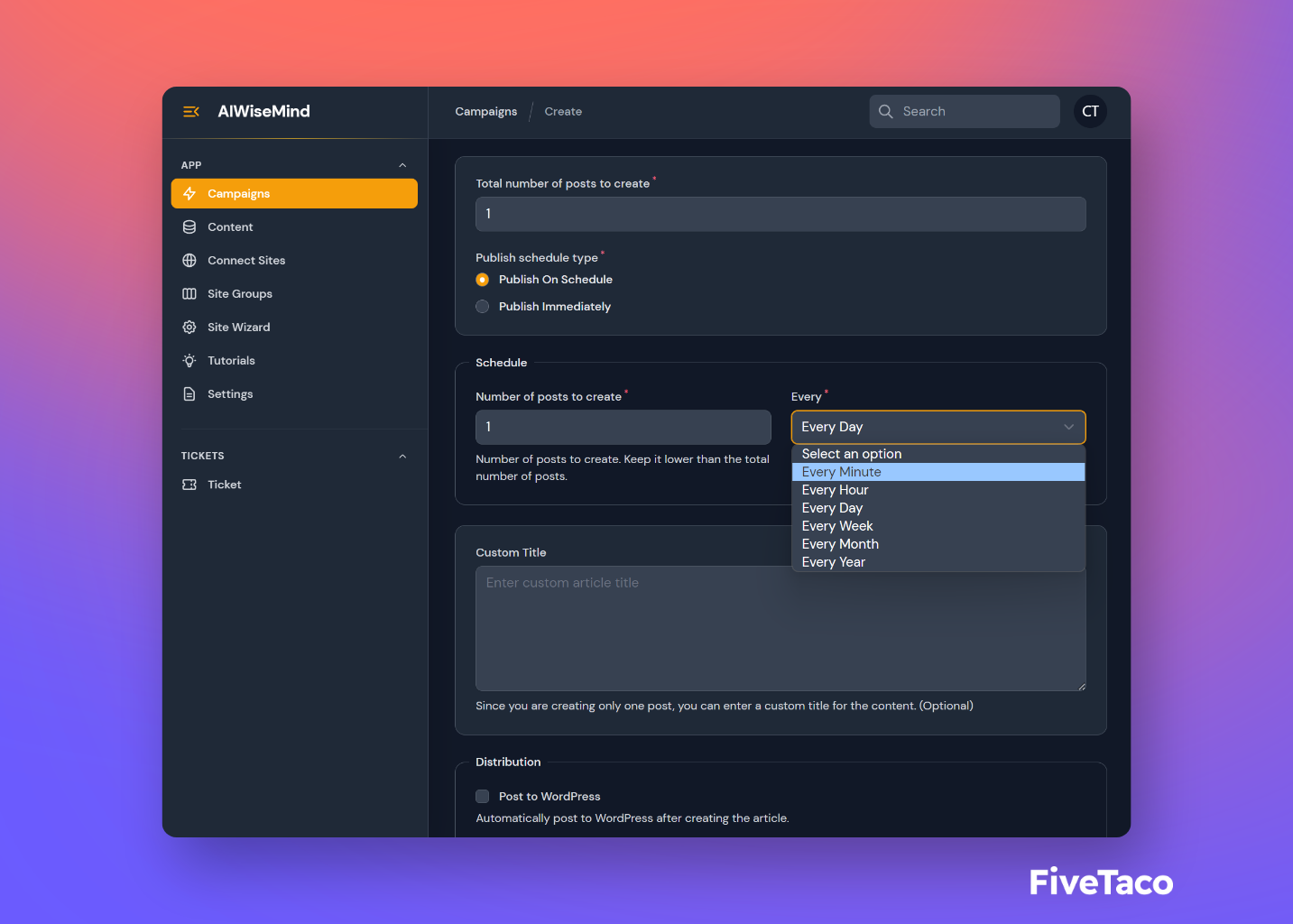Choose Every Month from the dropdown list
Image resolution: width=1293 pixels, height=924 pixels.
[x=938, y=544]
